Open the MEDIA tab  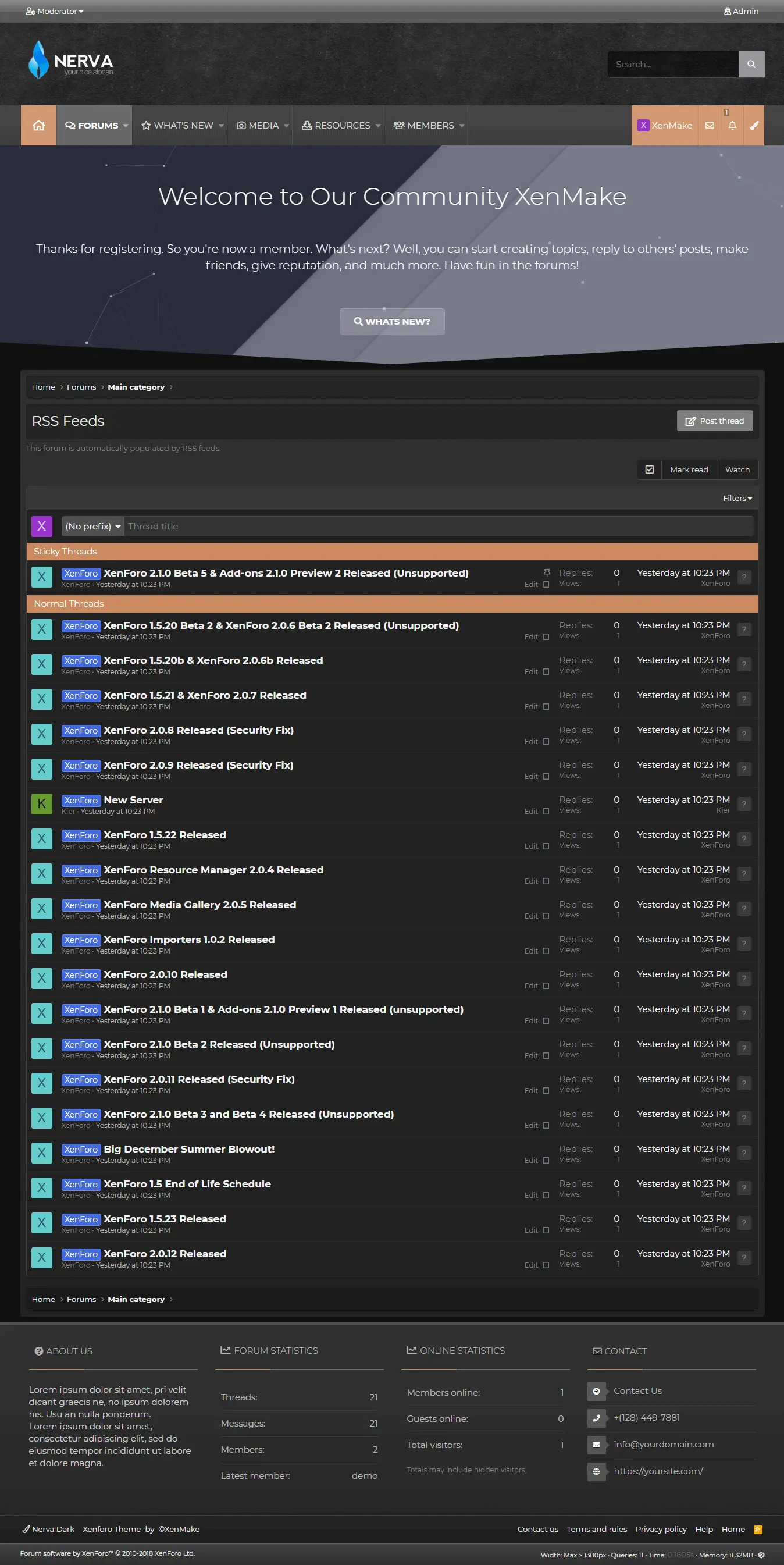(x=258, y=125)
